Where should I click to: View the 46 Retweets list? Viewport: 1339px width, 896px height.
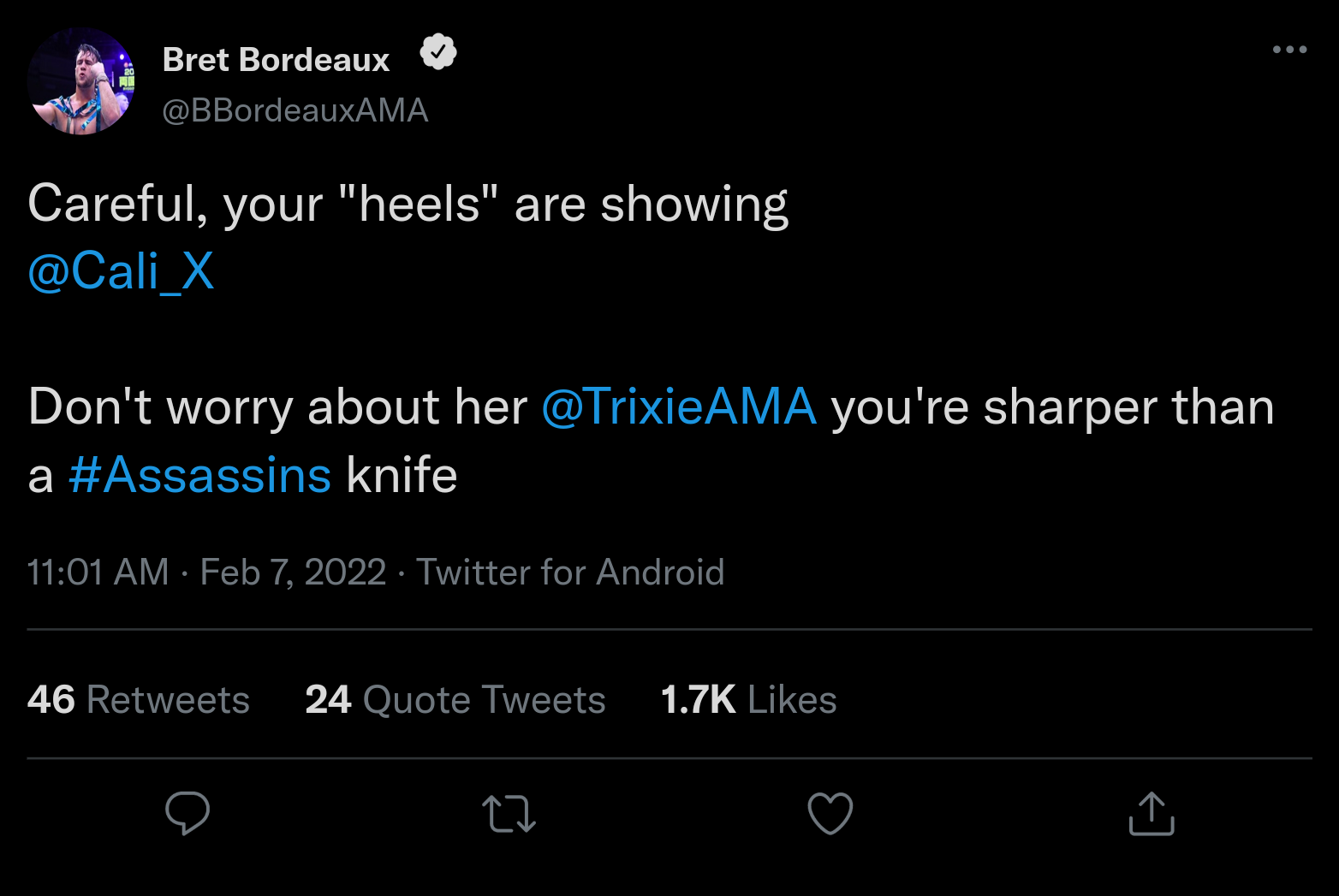point(139,699)
